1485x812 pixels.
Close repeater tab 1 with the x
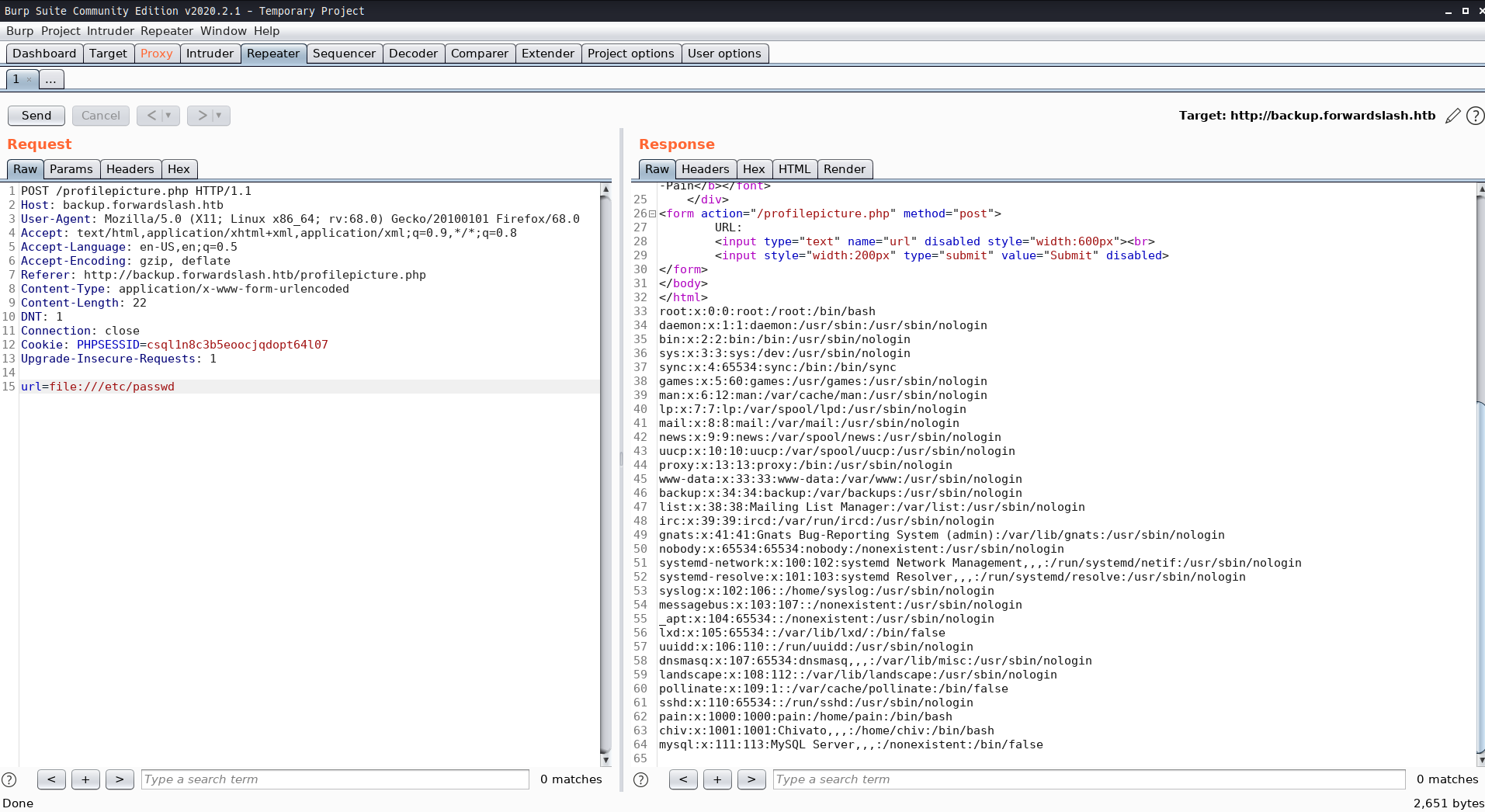click(29, 79)
